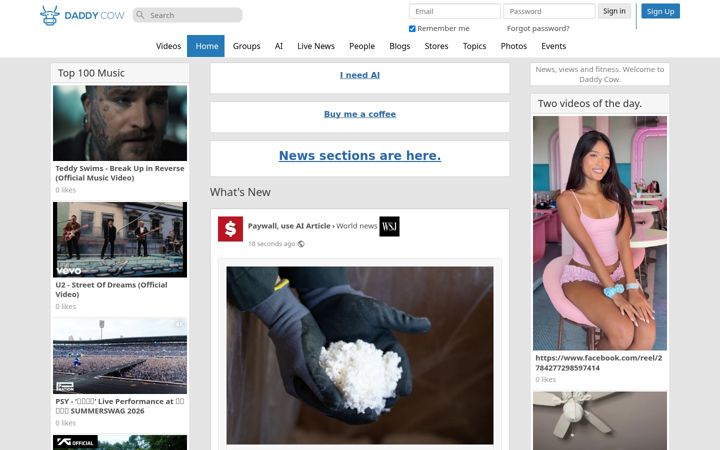720x450 pixels.
Task: Focus the Email input field
Action: [455, 11]
